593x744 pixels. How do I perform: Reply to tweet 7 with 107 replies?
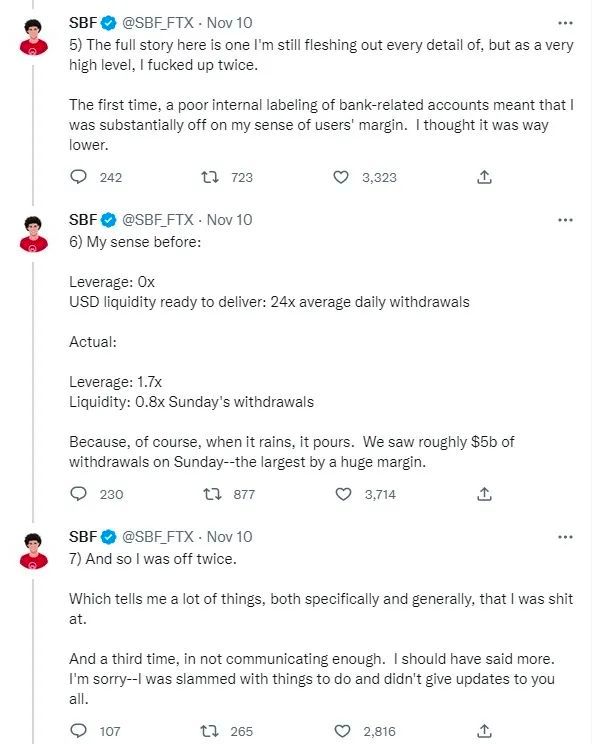[79, 731]
